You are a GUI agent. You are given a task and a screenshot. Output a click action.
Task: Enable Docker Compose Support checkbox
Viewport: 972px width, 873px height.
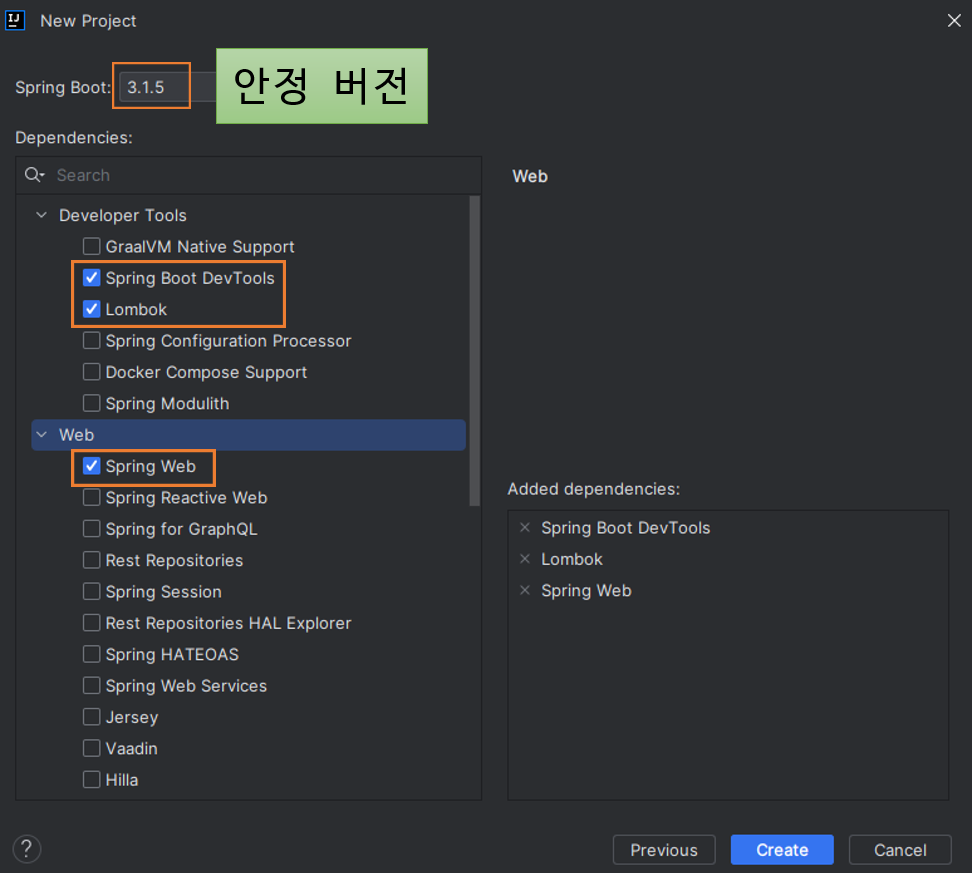[92, 371]
